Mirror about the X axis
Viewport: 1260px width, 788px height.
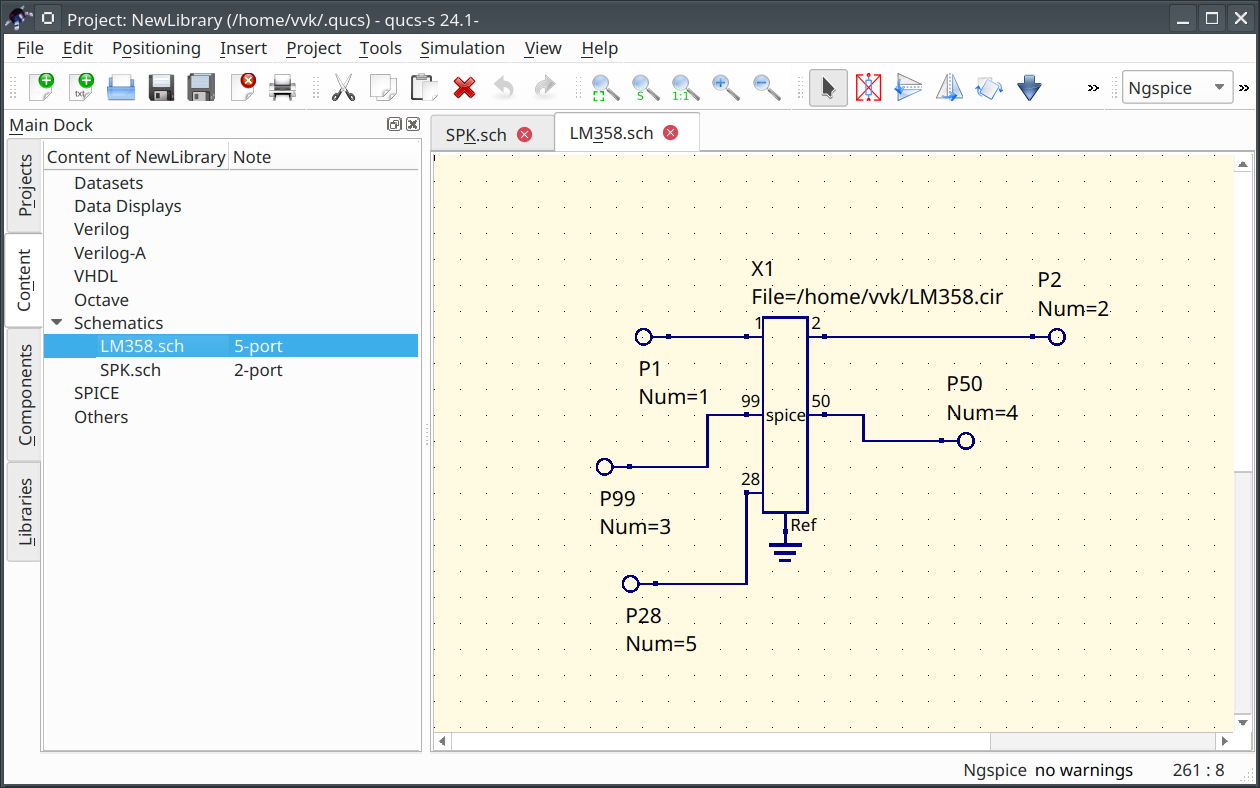[x=908, y=88]
